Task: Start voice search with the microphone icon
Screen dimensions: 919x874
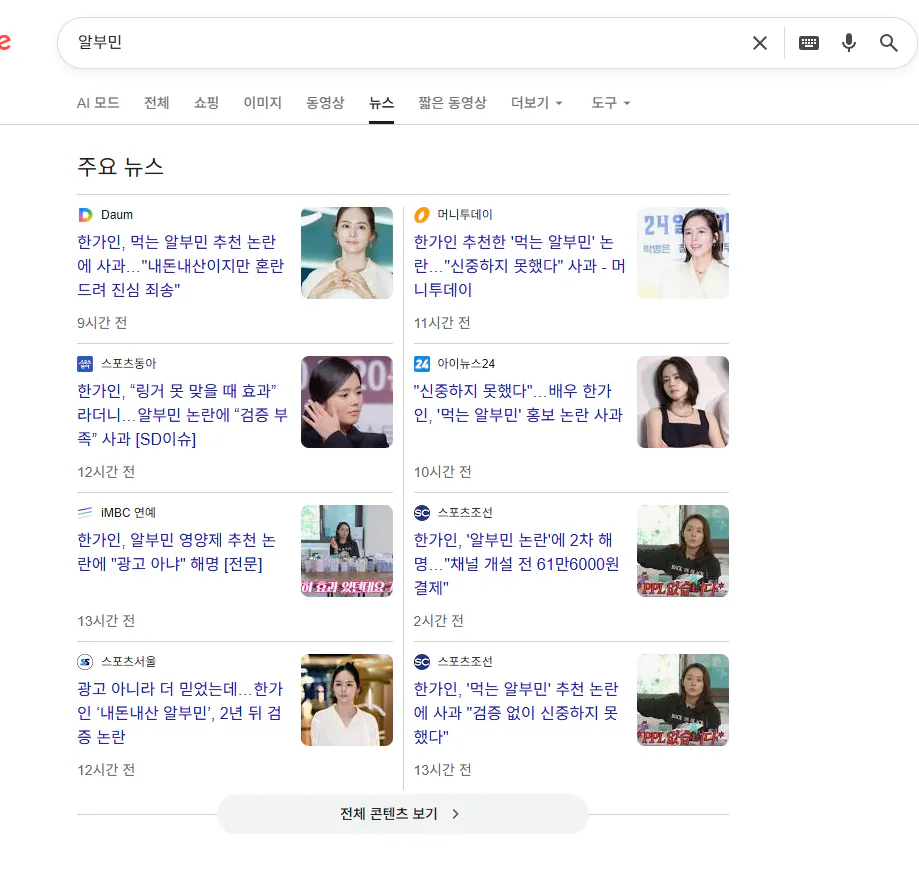Action: pos(849,43)
